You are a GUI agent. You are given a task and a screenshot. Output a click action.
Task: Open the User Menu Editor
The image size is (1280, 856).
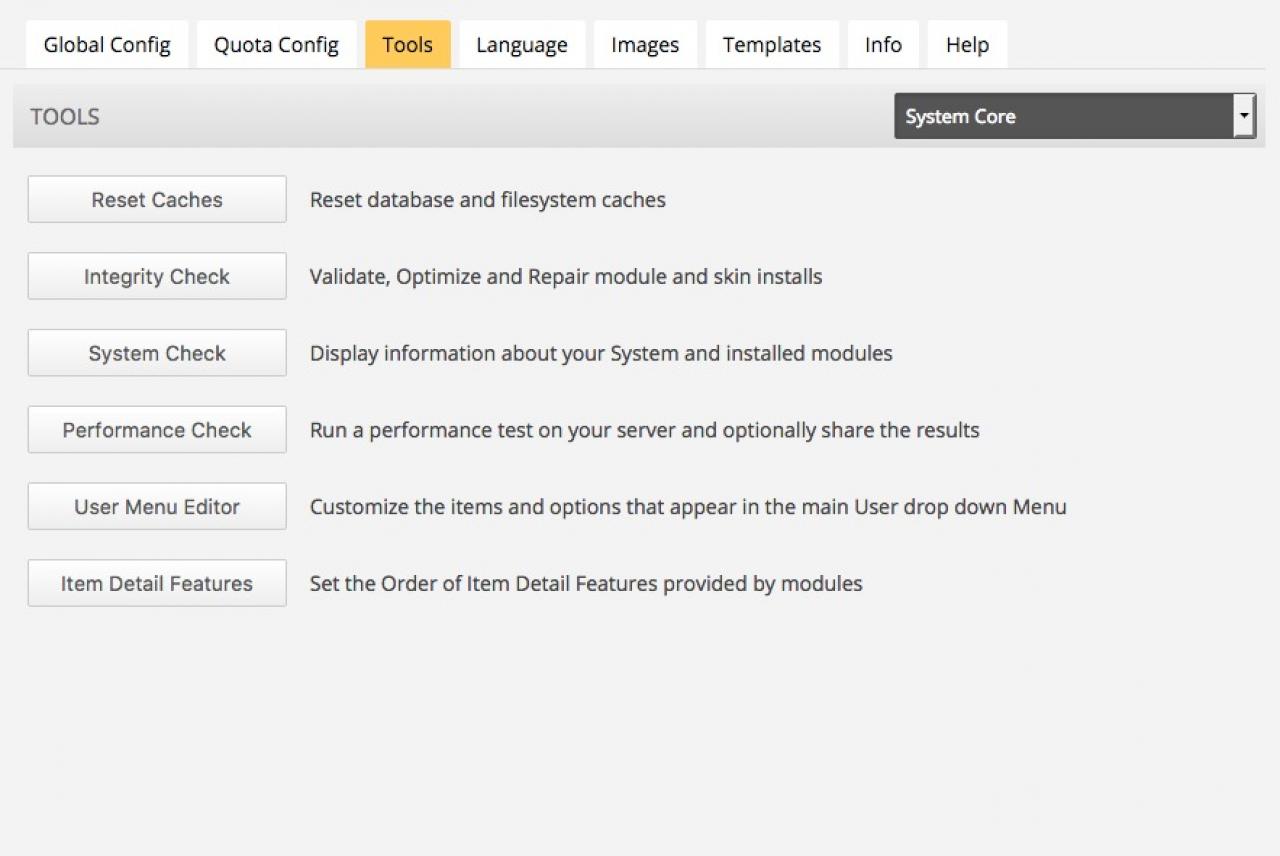(157, 507)
